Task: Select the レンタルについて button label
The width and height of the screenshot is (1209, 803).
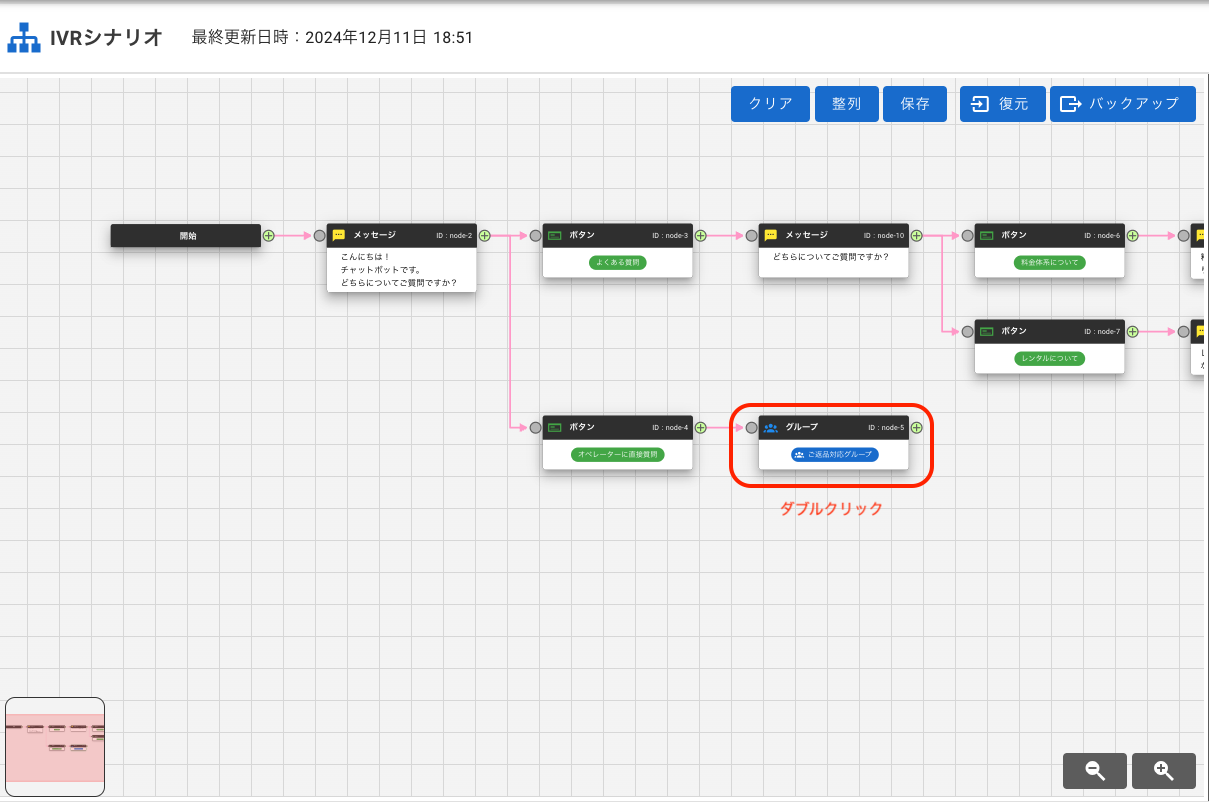Action: coord(1050,359)
